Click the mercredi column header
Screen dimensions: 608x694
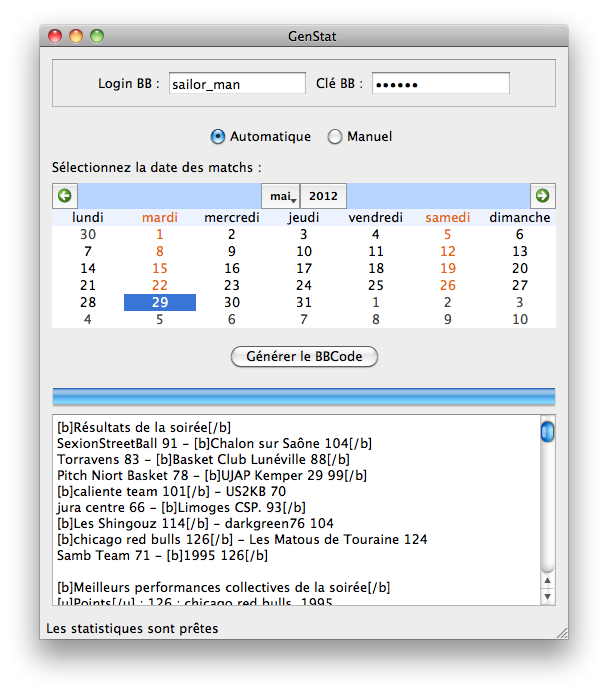click(x=232, y=217)
